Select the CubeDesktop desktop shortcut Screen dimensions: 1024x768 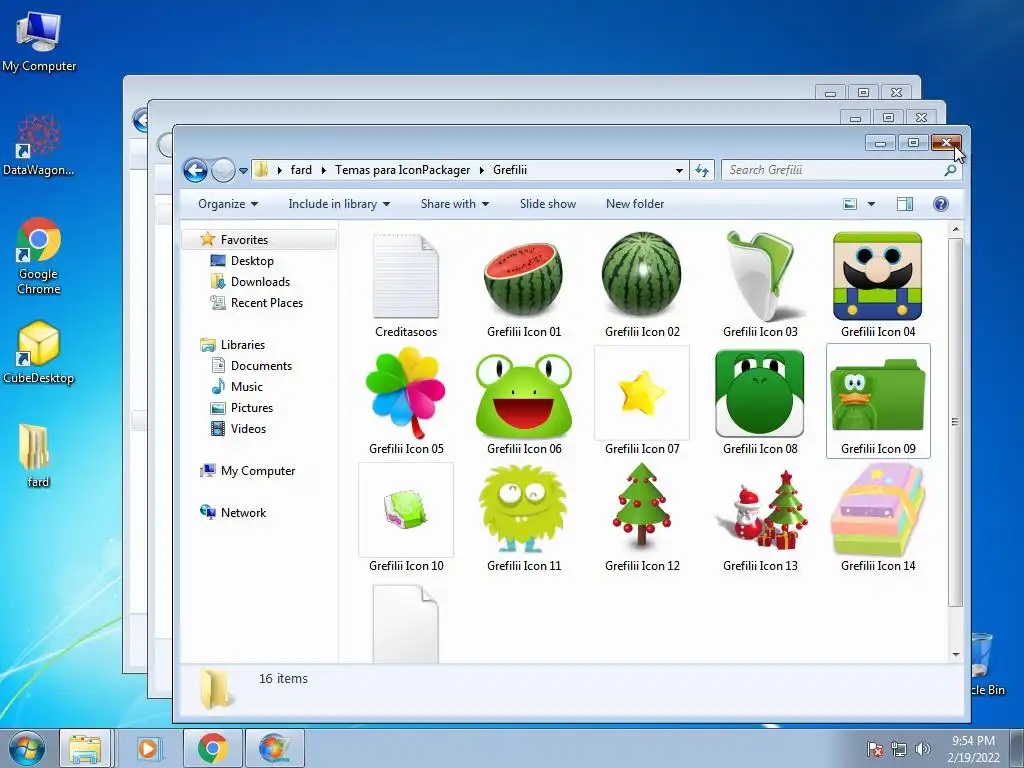point(39,353)
